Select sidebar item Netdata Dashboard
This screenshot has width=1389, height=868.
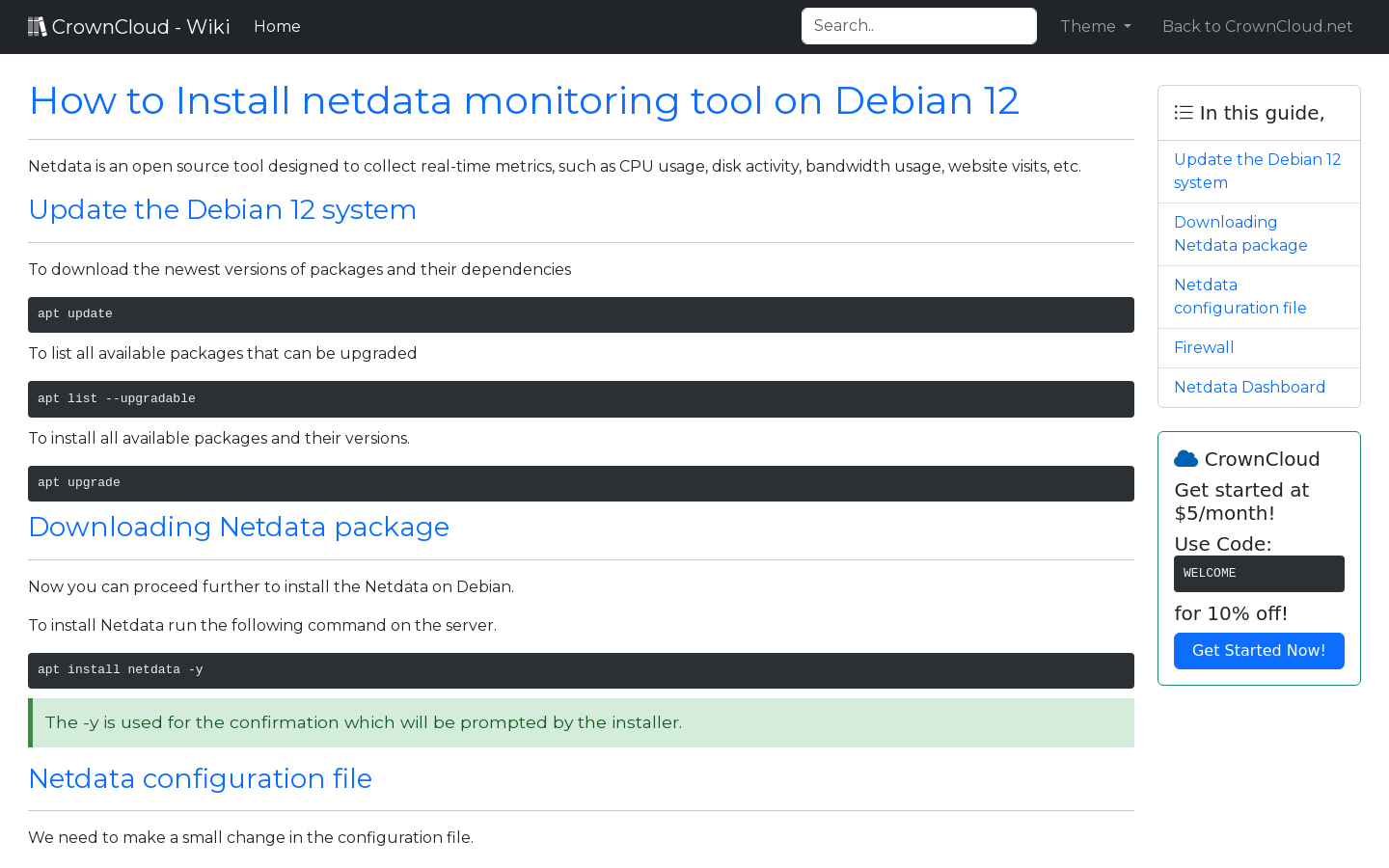[x=1259, y=388]
